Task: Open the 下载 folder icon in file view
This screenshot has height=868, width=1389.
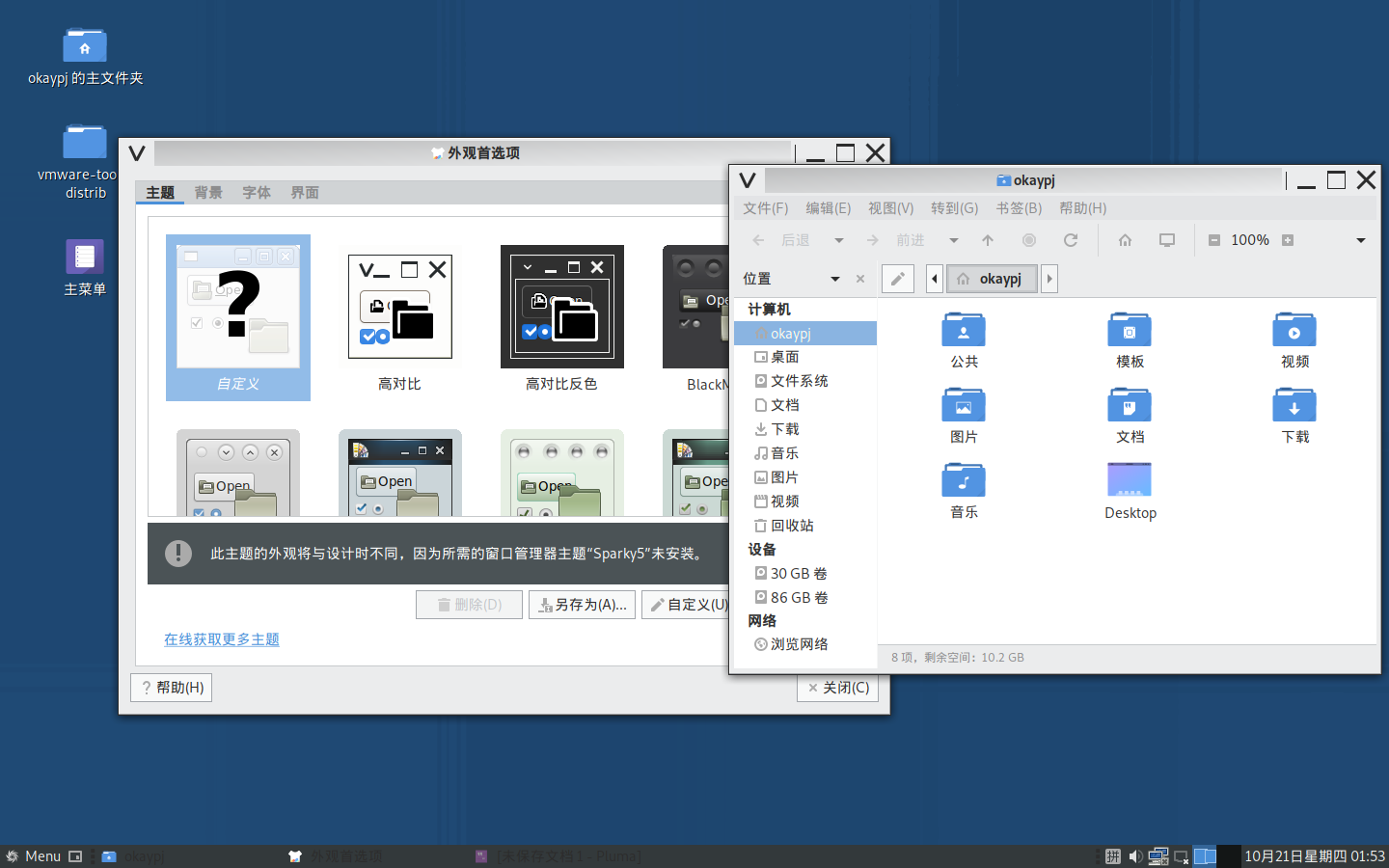Action: click(1294, 406)
